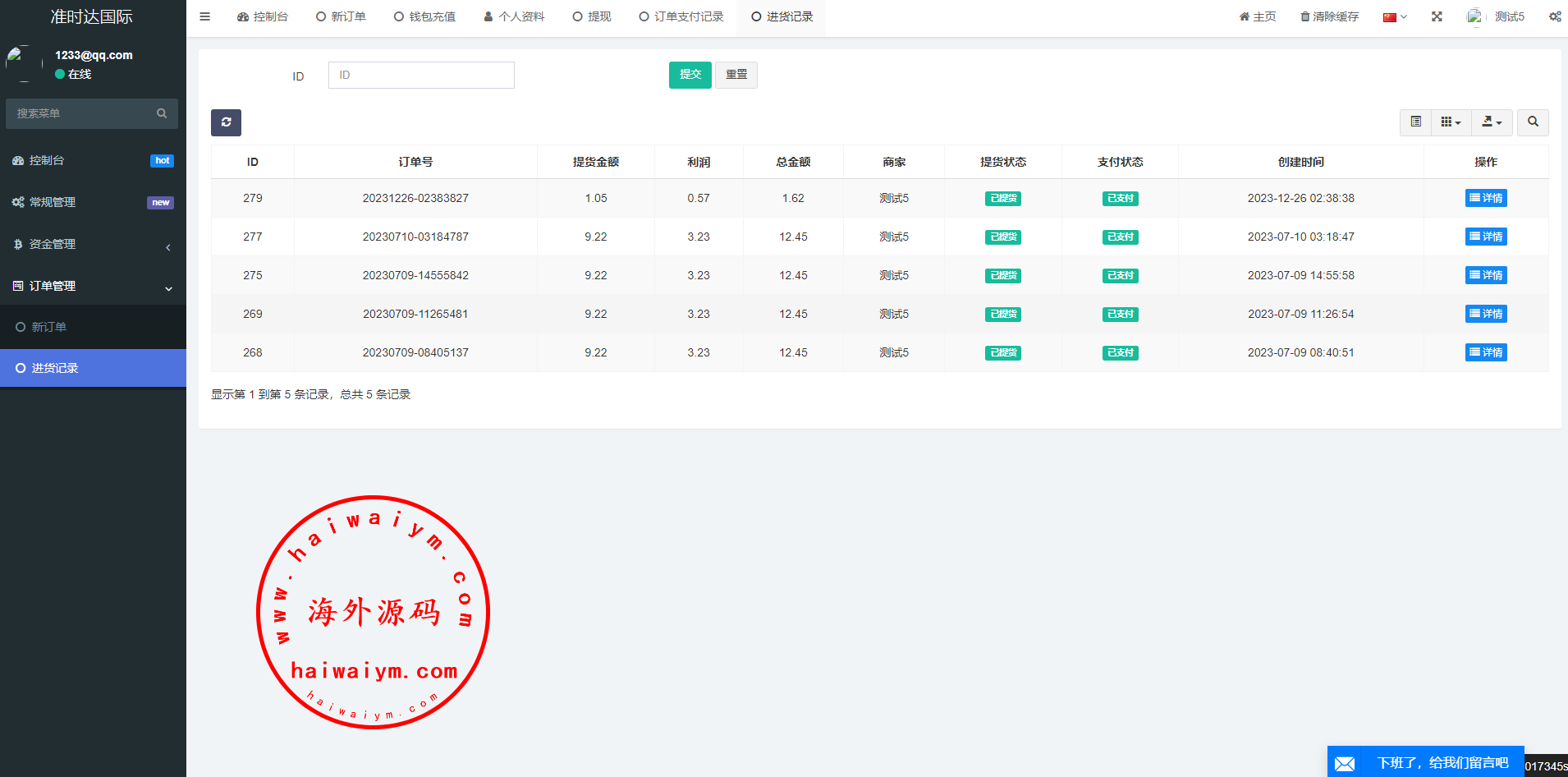Screen dimensions: 1568x777
Task: Open the columns visibility dropdown
Action: (1451, 122)
